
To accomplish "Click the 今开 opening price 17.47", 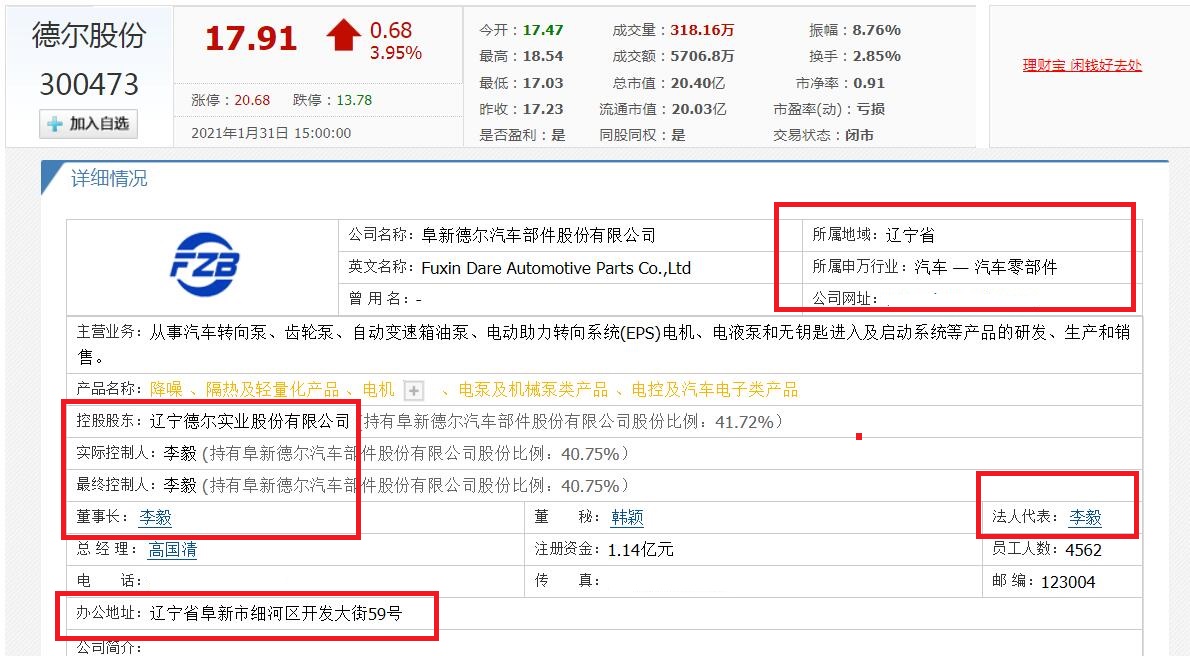I will pyautogui.click(x=543, y=30).
